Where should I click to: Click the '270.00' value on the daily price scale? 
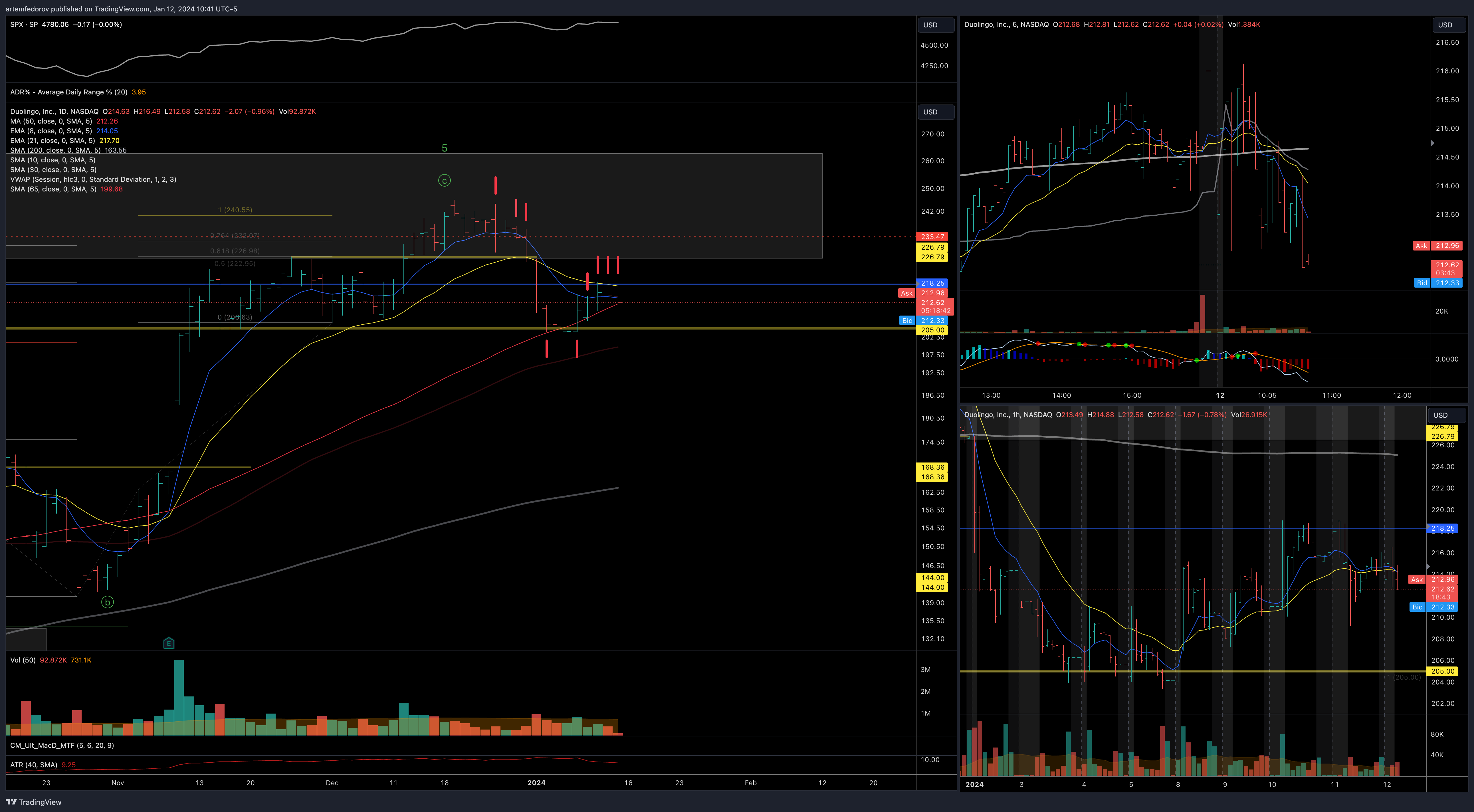(x=933, y=134)
